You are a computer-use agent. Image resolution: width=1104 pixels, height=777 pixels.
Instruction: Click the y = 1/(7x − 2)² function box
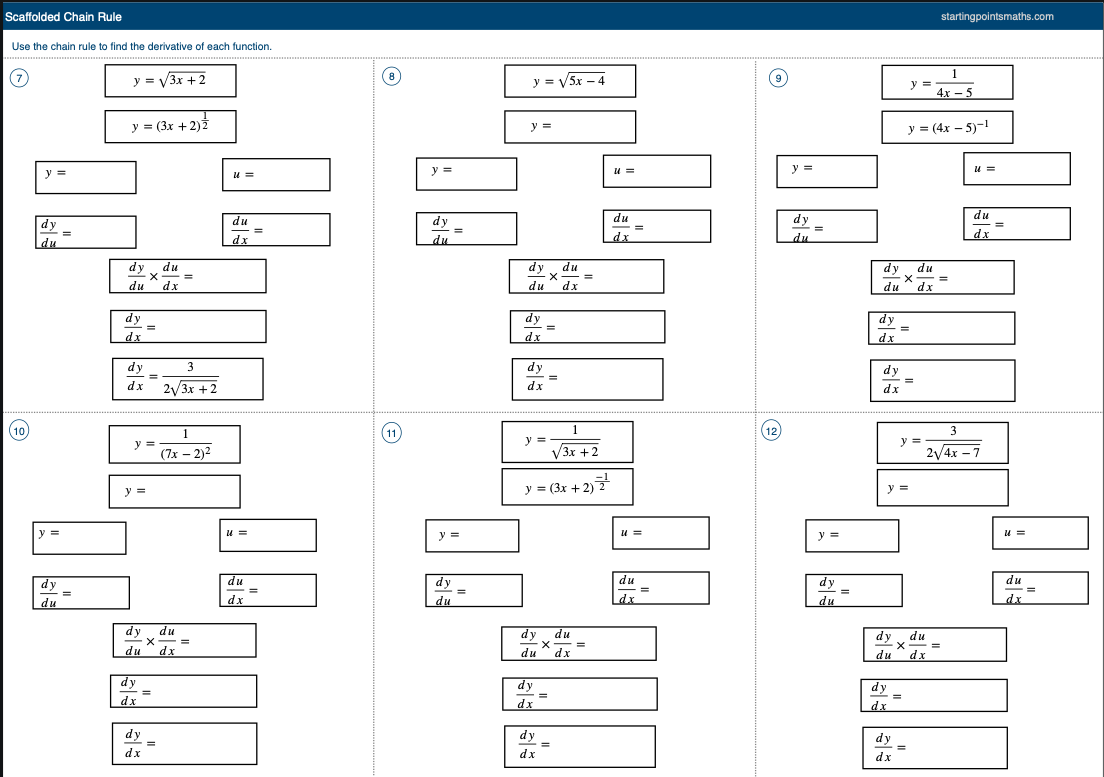point(174,445)
